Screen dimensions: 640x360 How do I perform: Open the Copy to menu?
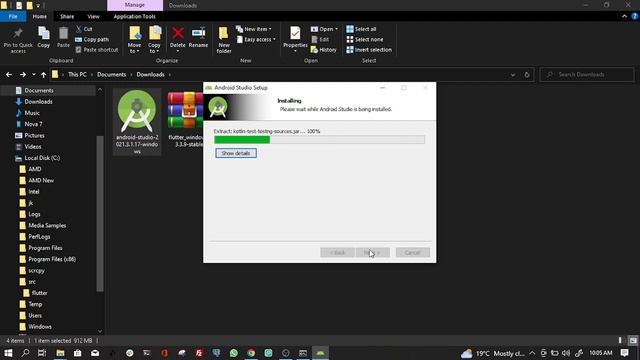(154, 40)
